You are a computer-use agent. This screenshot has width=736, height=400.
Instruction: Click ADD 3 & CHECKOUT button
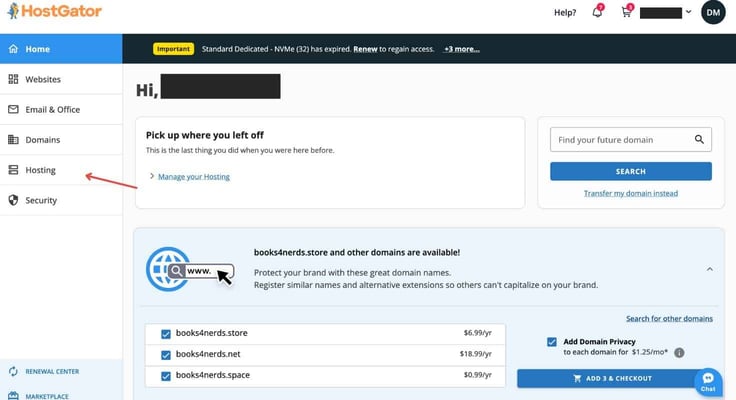[x=613, y=378]
